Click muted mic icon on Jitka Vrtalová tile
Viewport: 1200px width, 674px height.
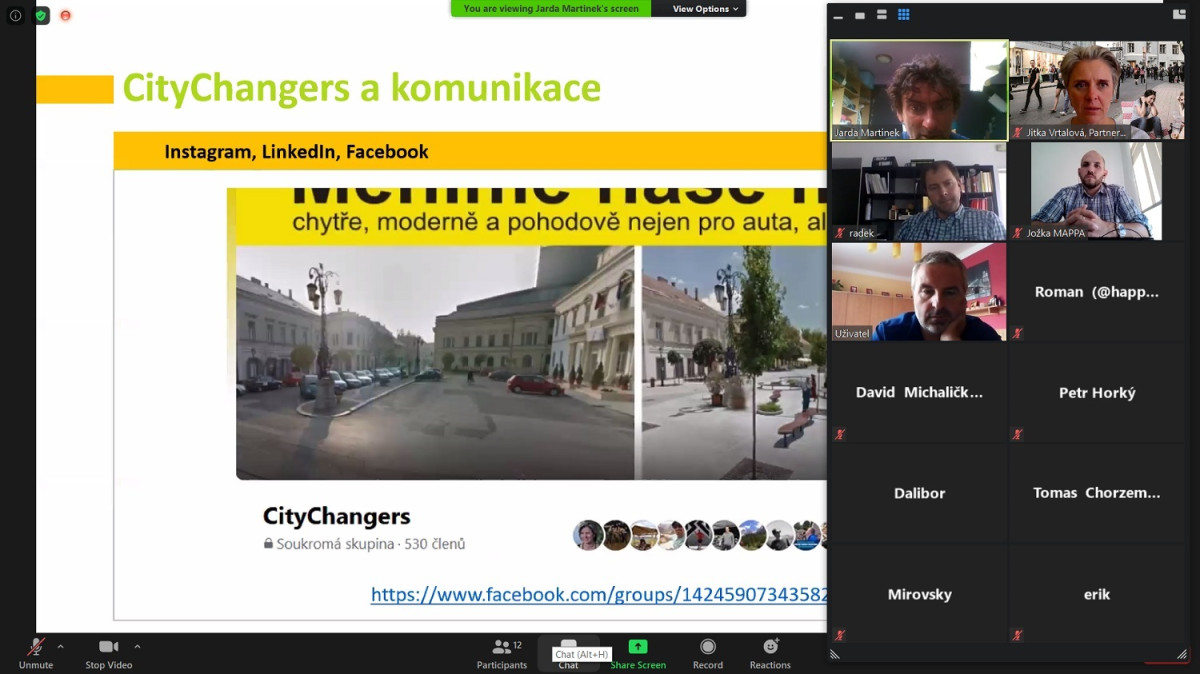1017,132
